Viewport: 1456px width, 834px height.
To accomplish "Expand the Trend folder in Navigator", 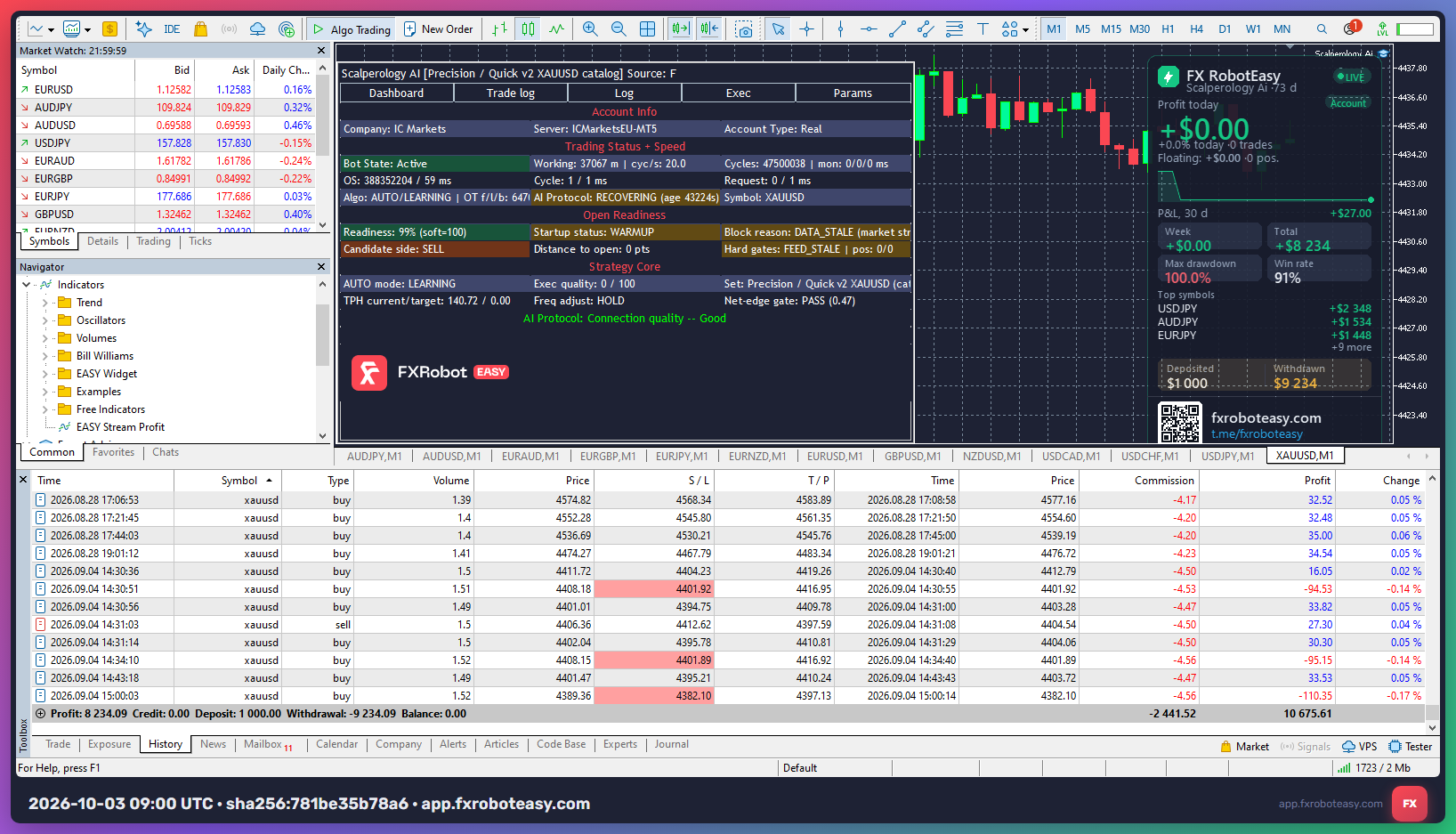I will tap(45, 303).
